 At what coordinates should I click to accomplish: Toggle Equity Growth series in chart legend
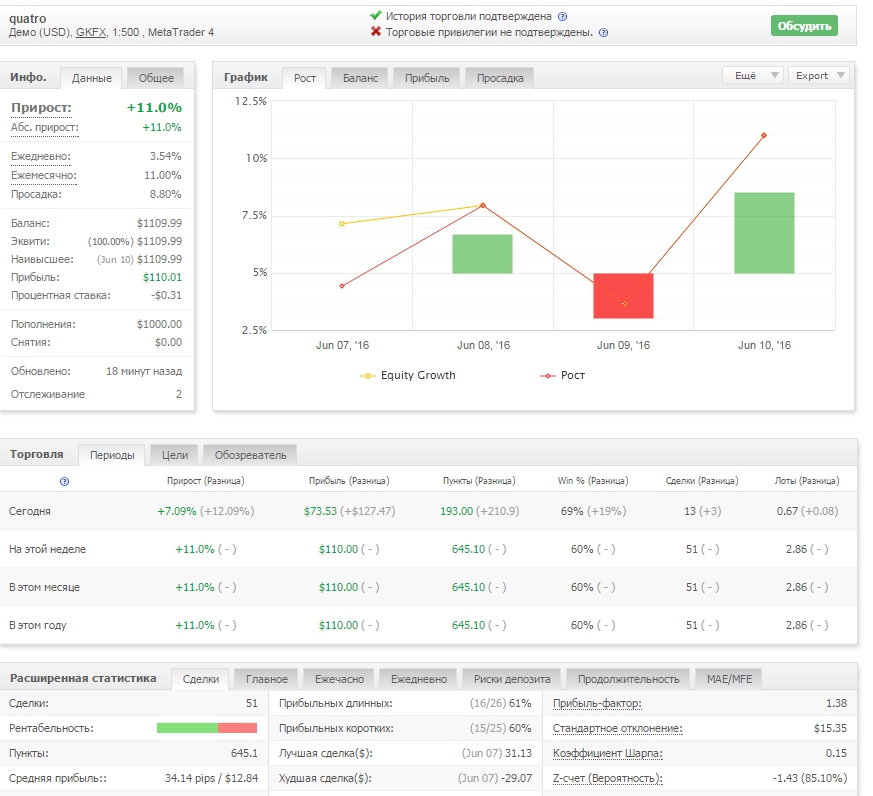click(x=408, y=376)
